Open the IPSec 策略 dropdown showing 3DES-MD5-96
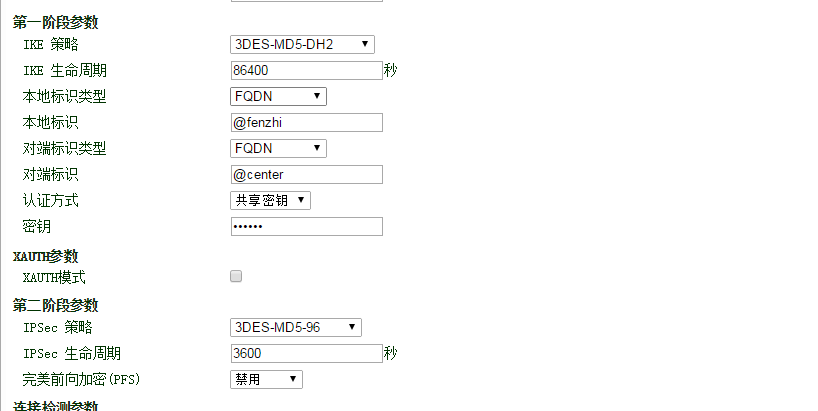The width and height of the screenshot is (818, 411). point(296,328)
